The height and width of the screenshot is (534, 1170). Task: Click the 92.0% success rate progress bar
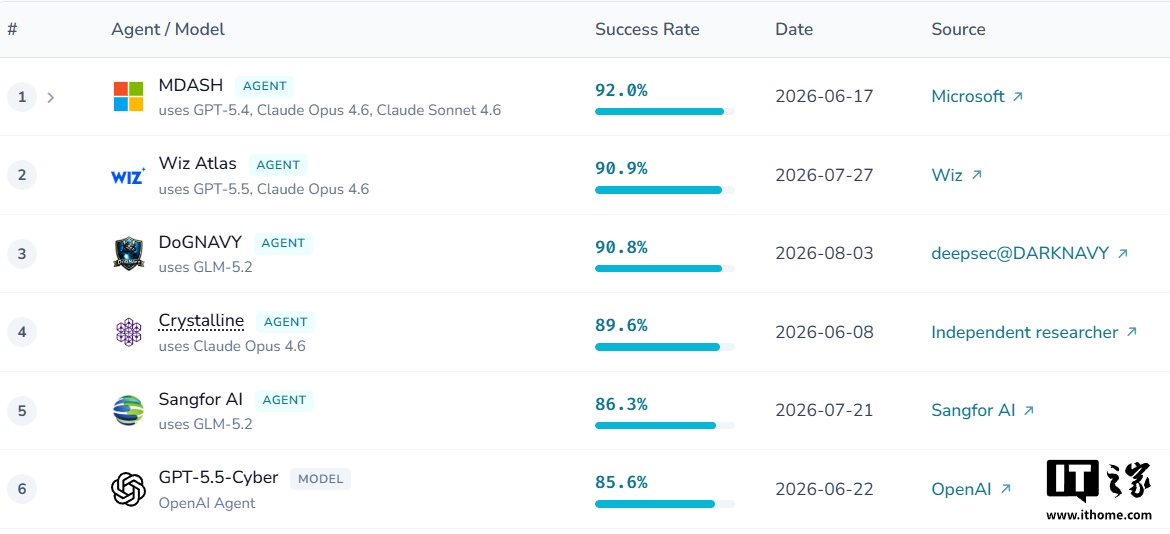[665, 111]
